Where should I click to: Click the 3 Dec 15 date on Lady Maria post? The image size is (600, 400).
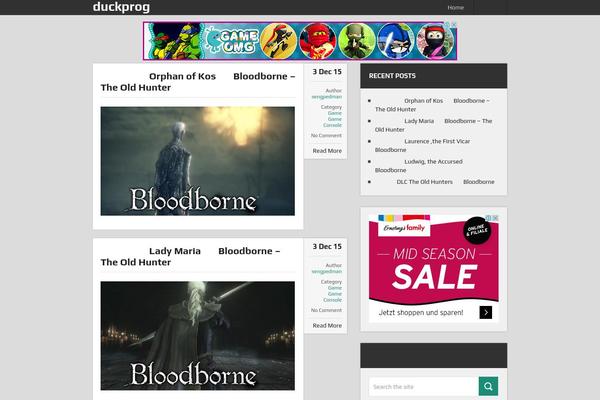[x=327, y=246]
